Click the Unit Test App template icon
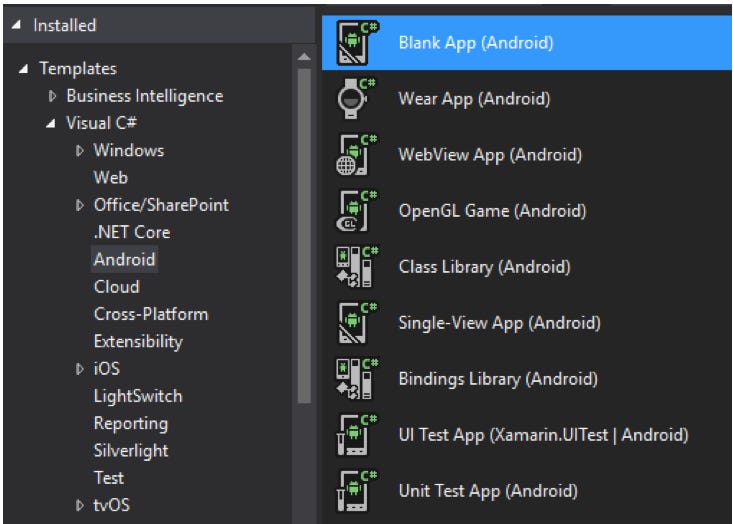This screenshot has width=733, height=524. [357, 491]
